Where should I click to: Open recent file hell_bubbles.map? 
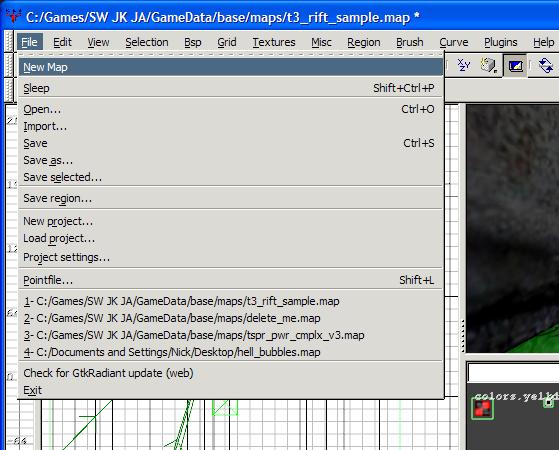click(231, 352)
